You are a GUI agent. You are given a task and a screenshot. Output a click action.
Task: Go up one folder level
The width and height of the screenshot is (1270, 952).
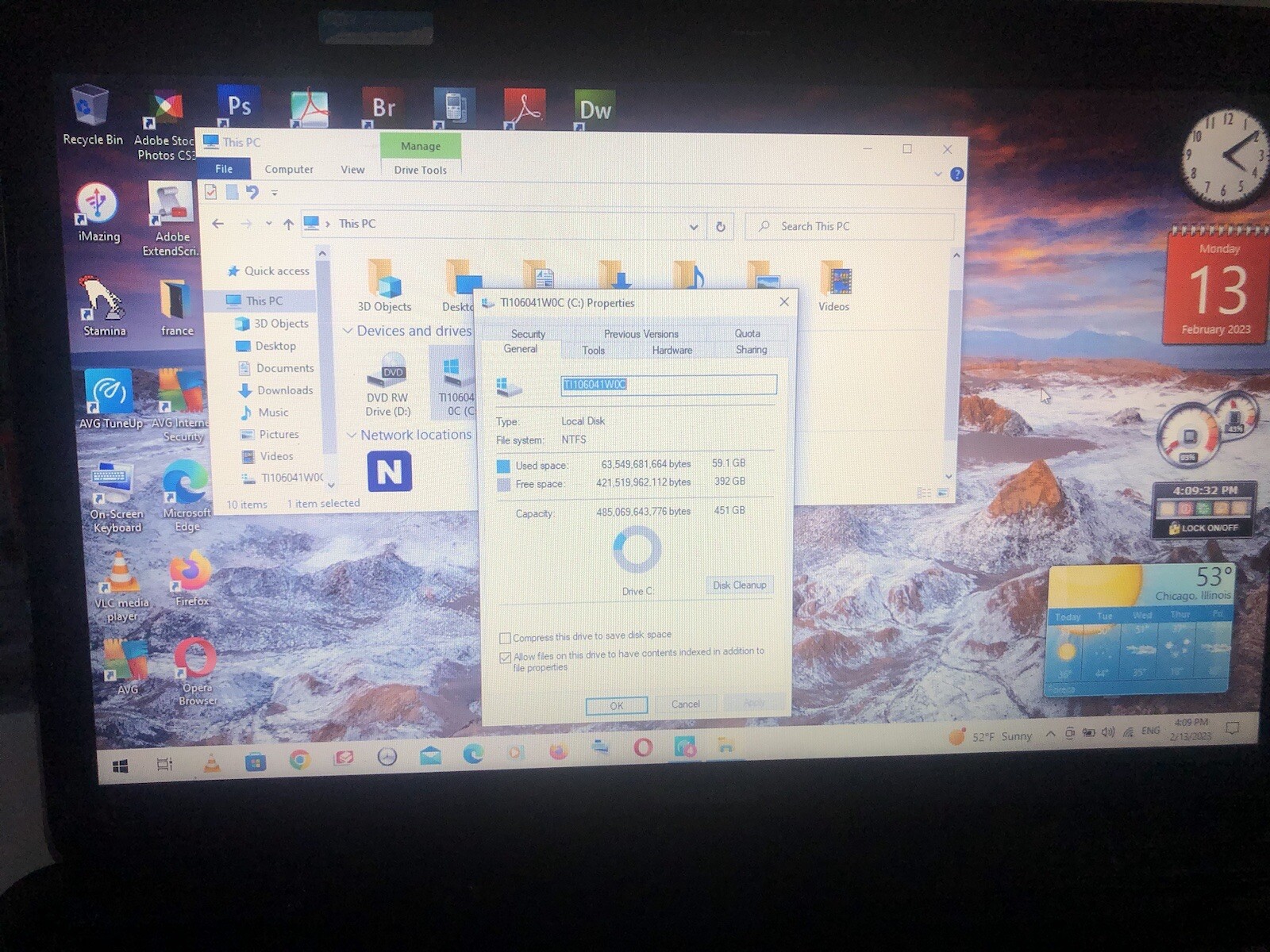[x=288, y=225]
